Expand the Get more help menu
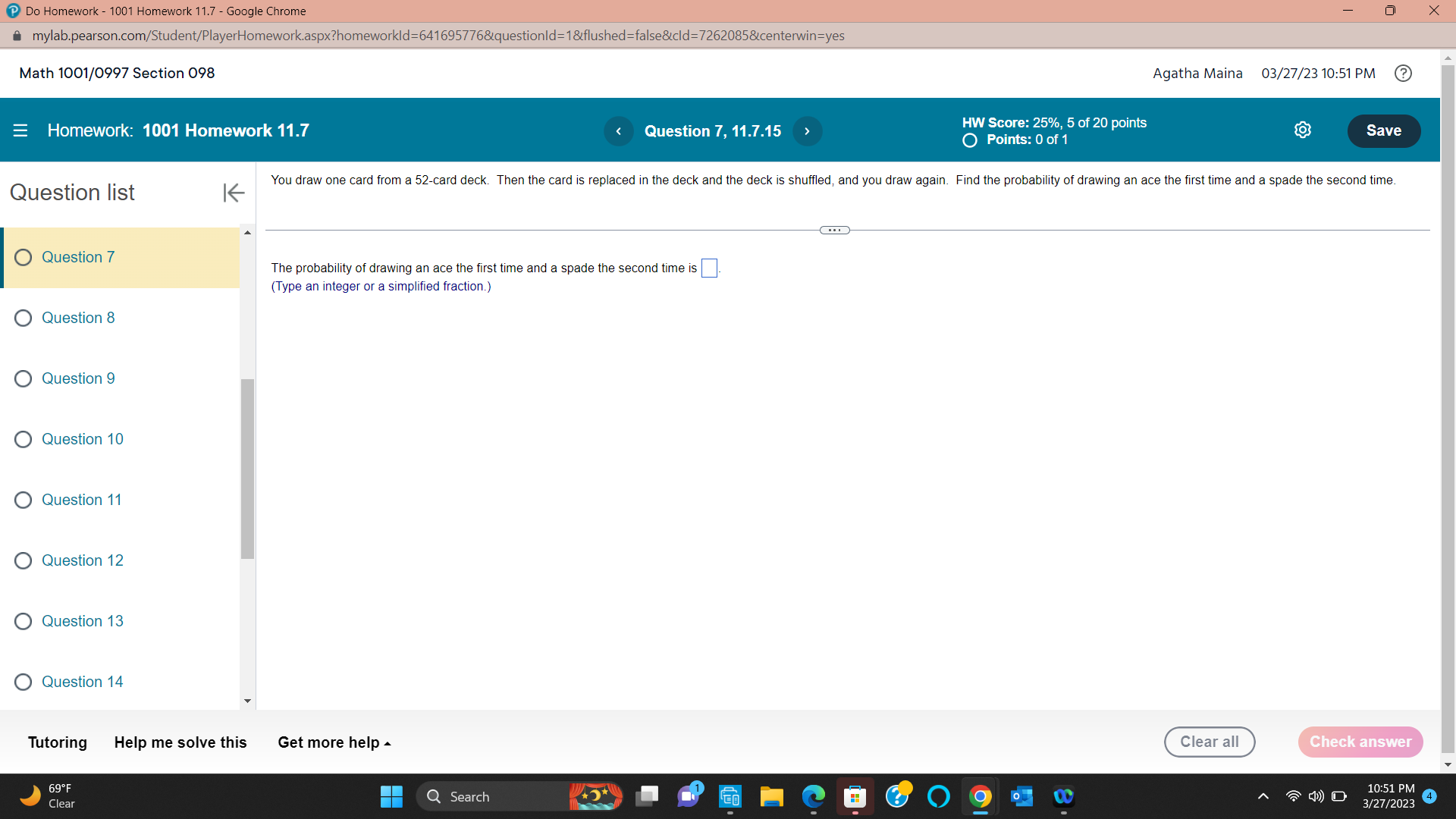 (334, 742)
